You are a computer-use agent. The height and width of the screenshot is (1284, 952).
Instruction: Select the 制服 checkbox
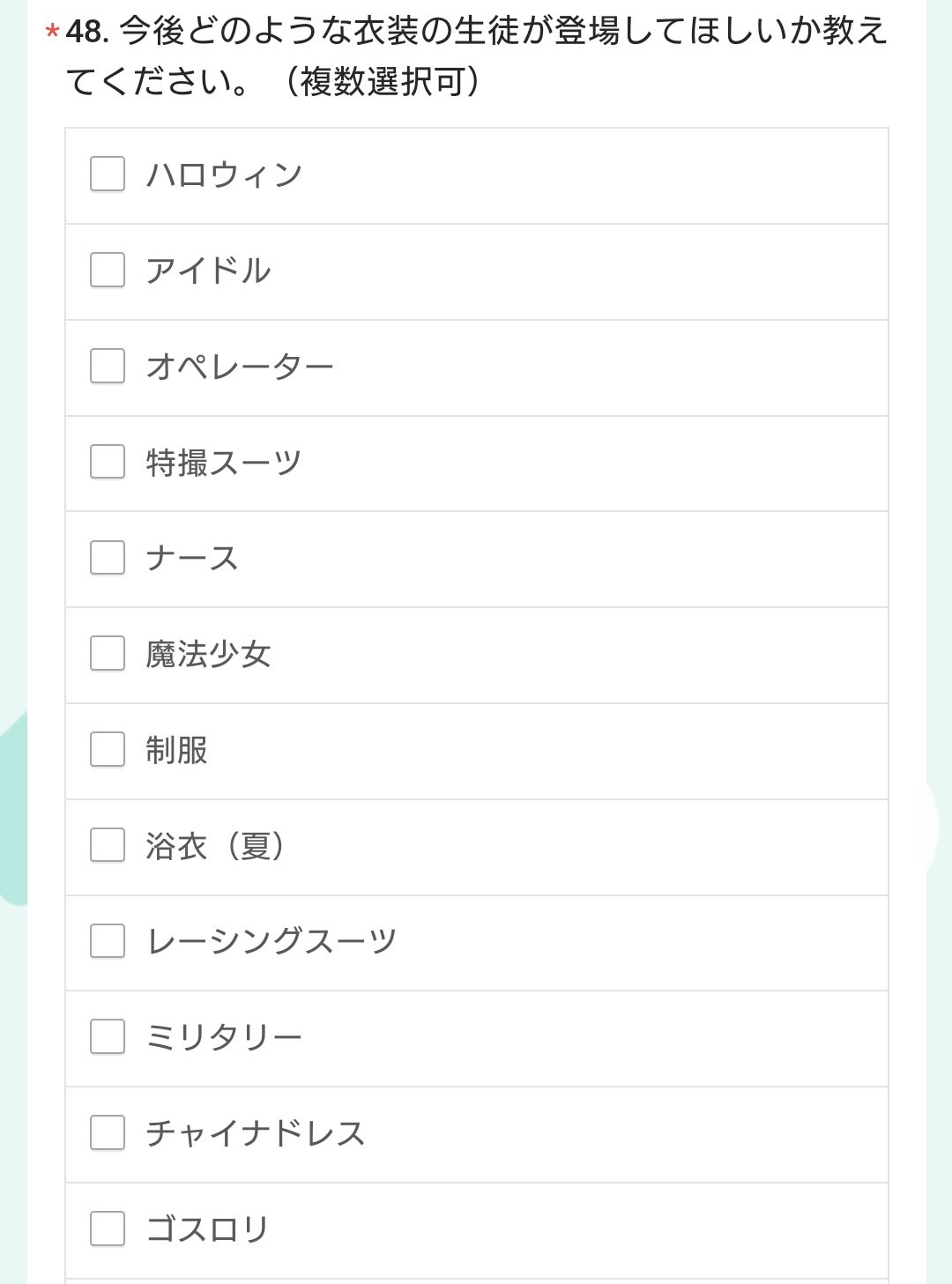(x=108, y=749)
